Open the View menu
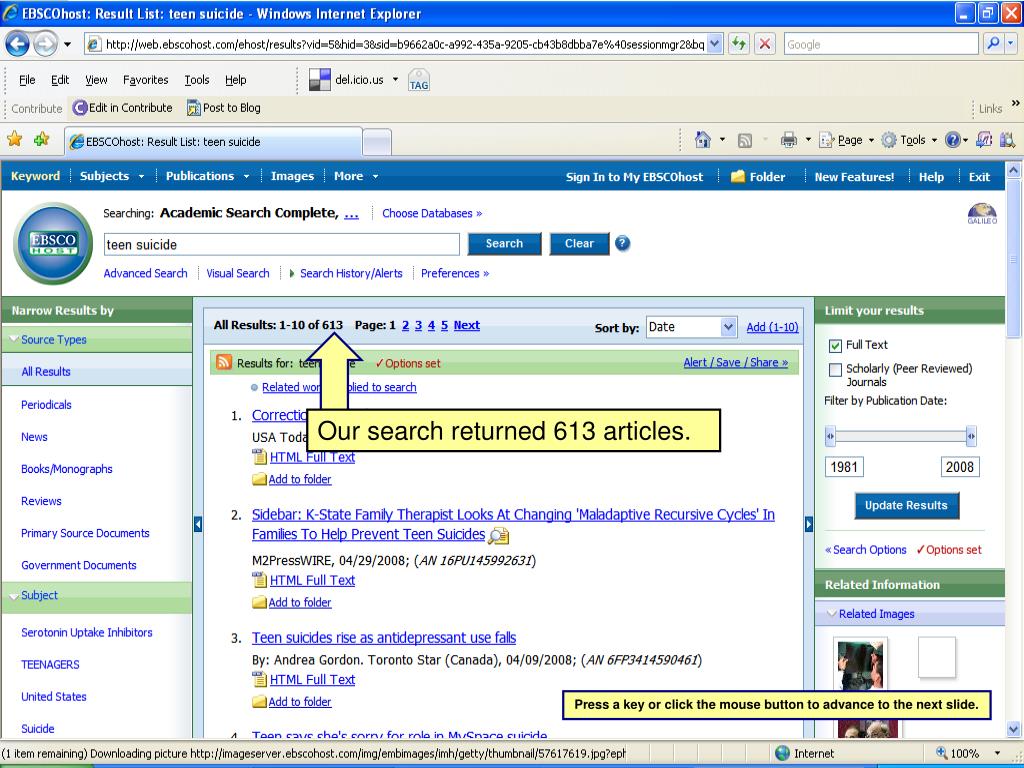The height and width of the screenshot is (768, 1024). coord(96,80)
